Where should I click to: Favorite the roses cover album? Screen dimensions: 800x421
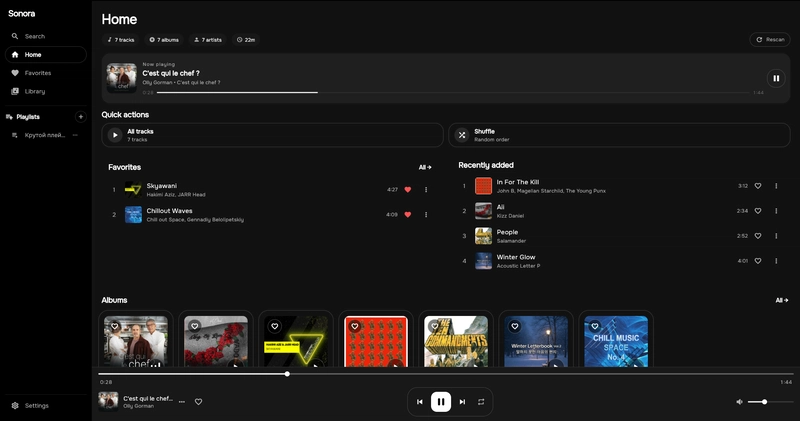[x=194, y=326]
